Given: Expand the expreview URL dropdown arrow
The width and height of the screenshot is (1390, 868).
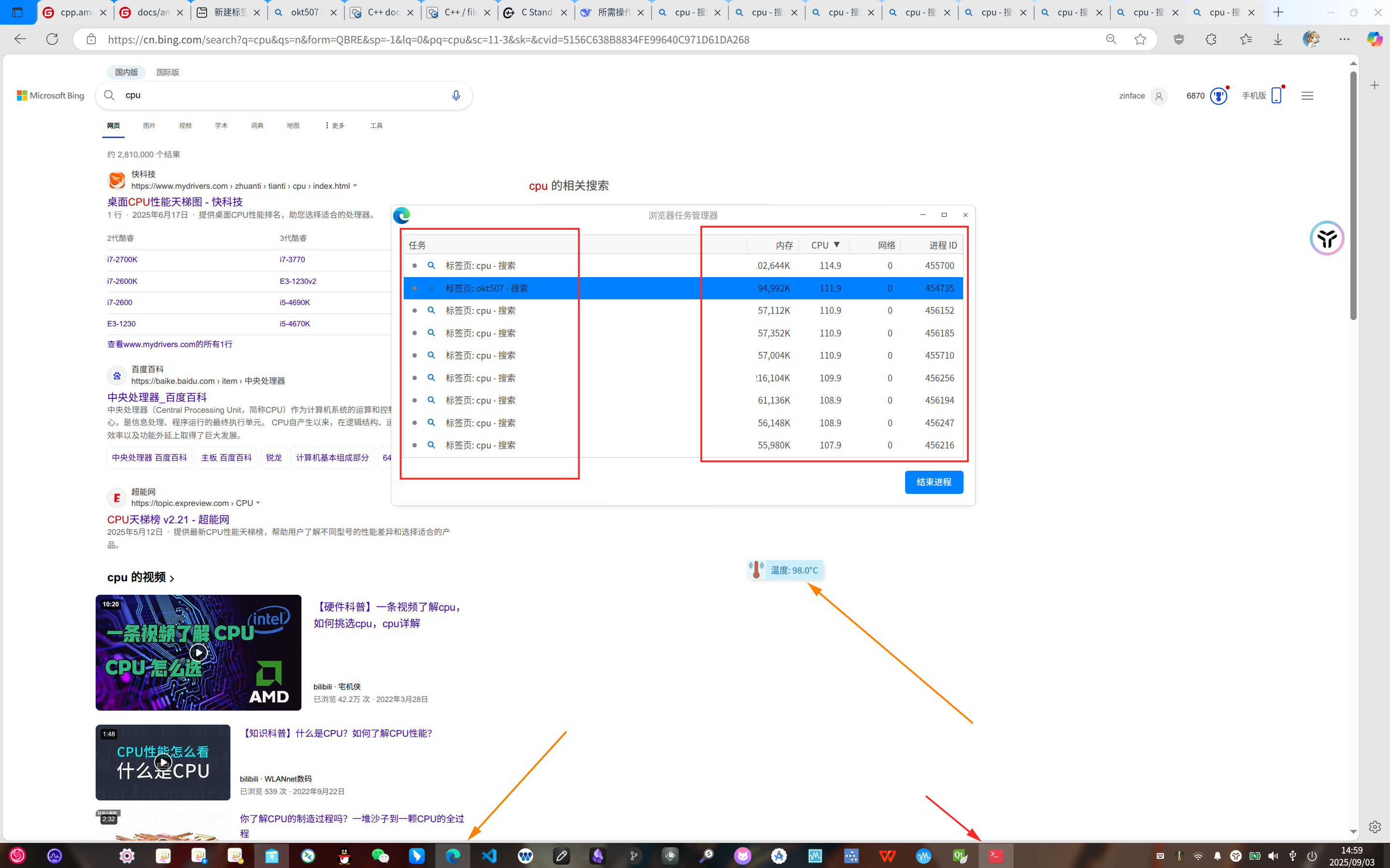Looking at the screenshot, I should (258, 503).
